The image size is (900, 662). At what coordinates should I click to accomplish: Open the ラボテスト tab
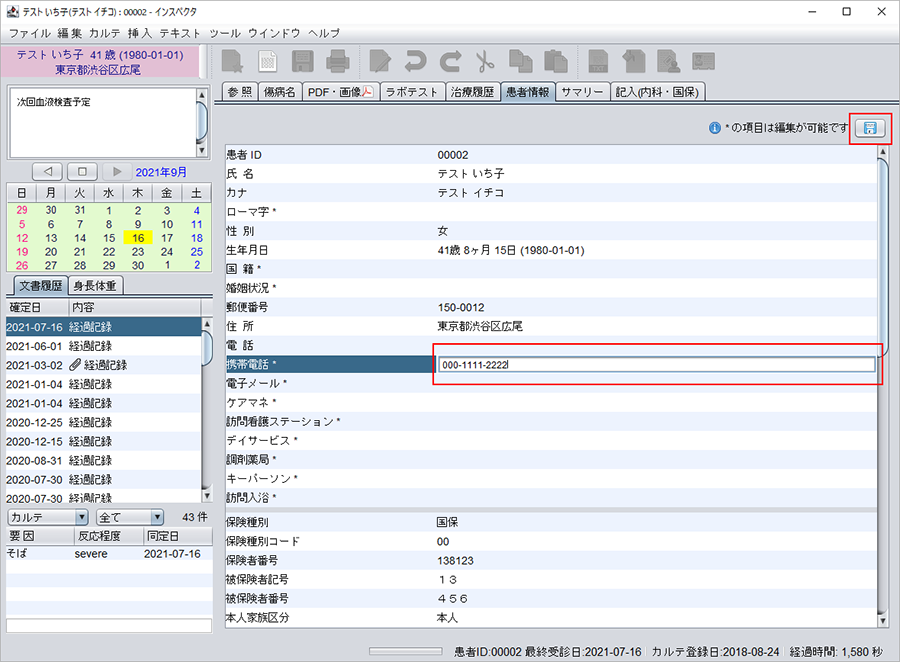(x=412, y=92)
